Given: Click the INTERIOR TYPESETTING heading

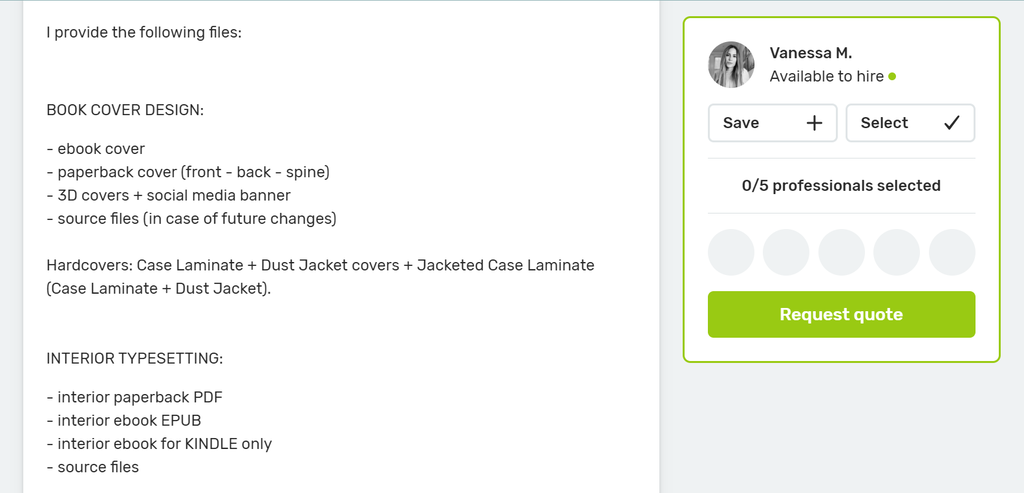Looking at the screenshot, I should (x=135, y=358).
